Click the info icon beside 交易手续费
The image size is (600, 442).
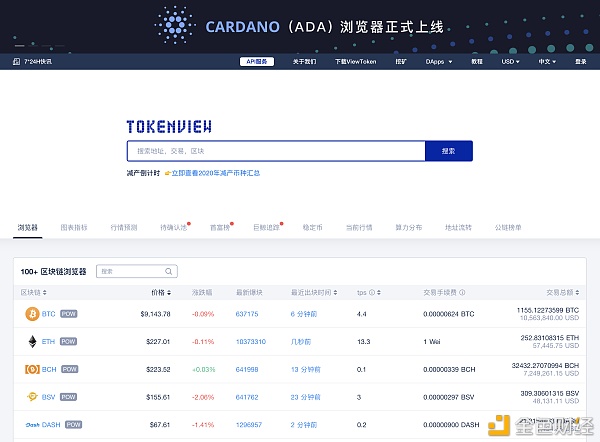pos(462,292)
